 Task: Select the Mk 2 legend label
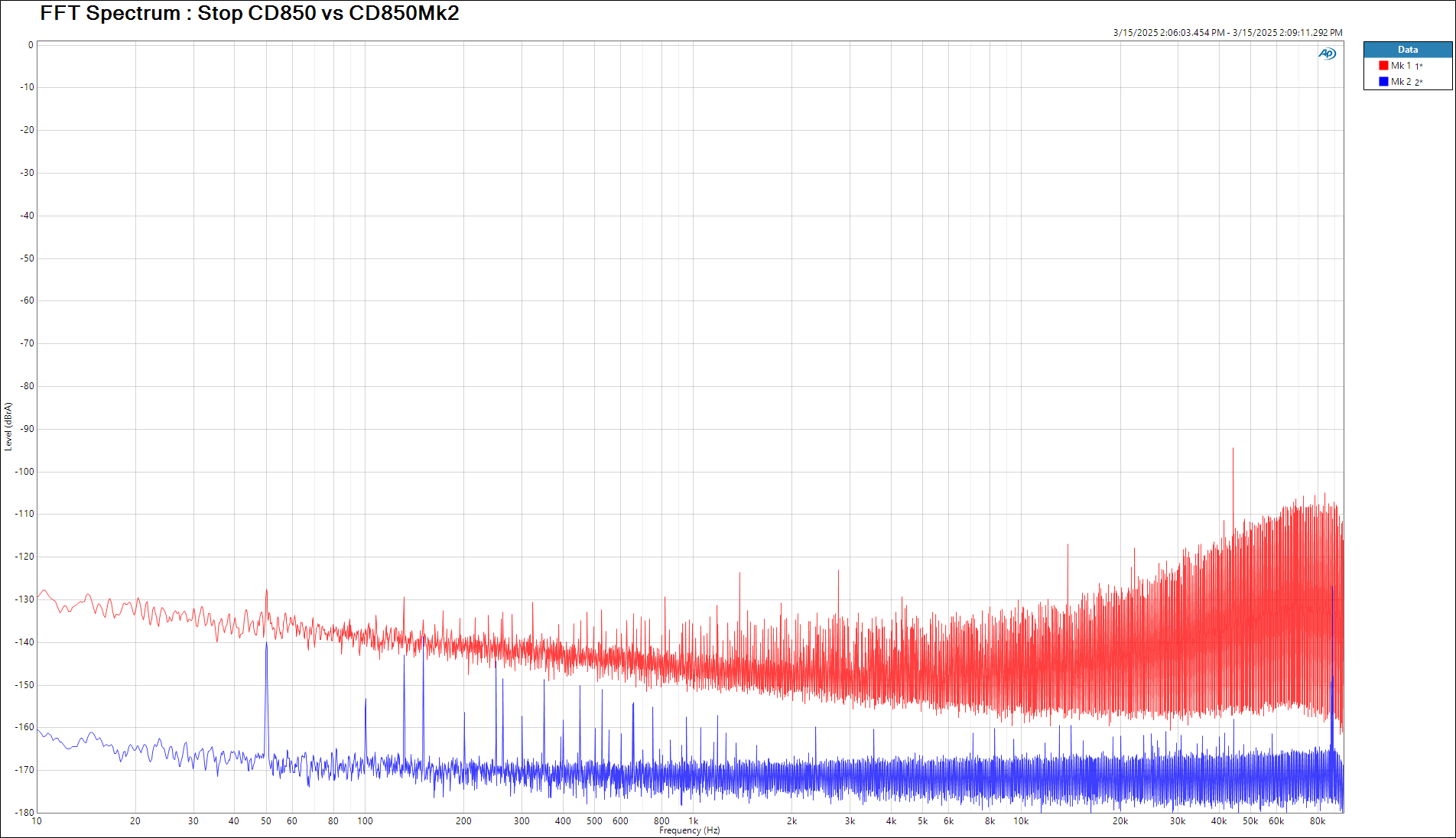[1401, 82]
